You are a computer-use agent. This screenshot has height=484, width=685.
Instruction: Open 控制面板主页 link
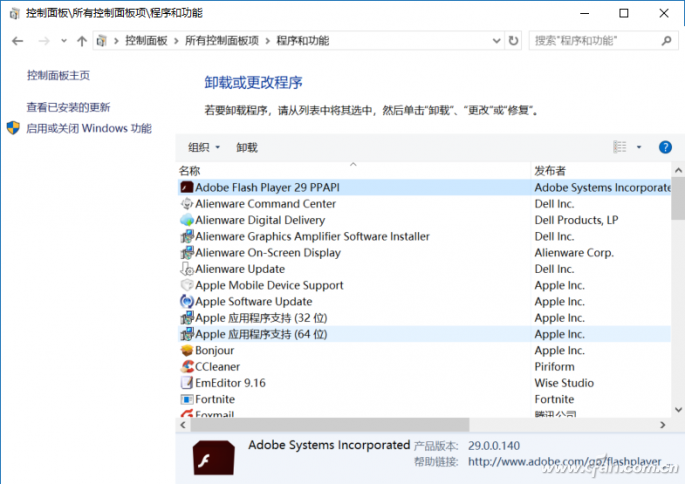tap(58, 76)
